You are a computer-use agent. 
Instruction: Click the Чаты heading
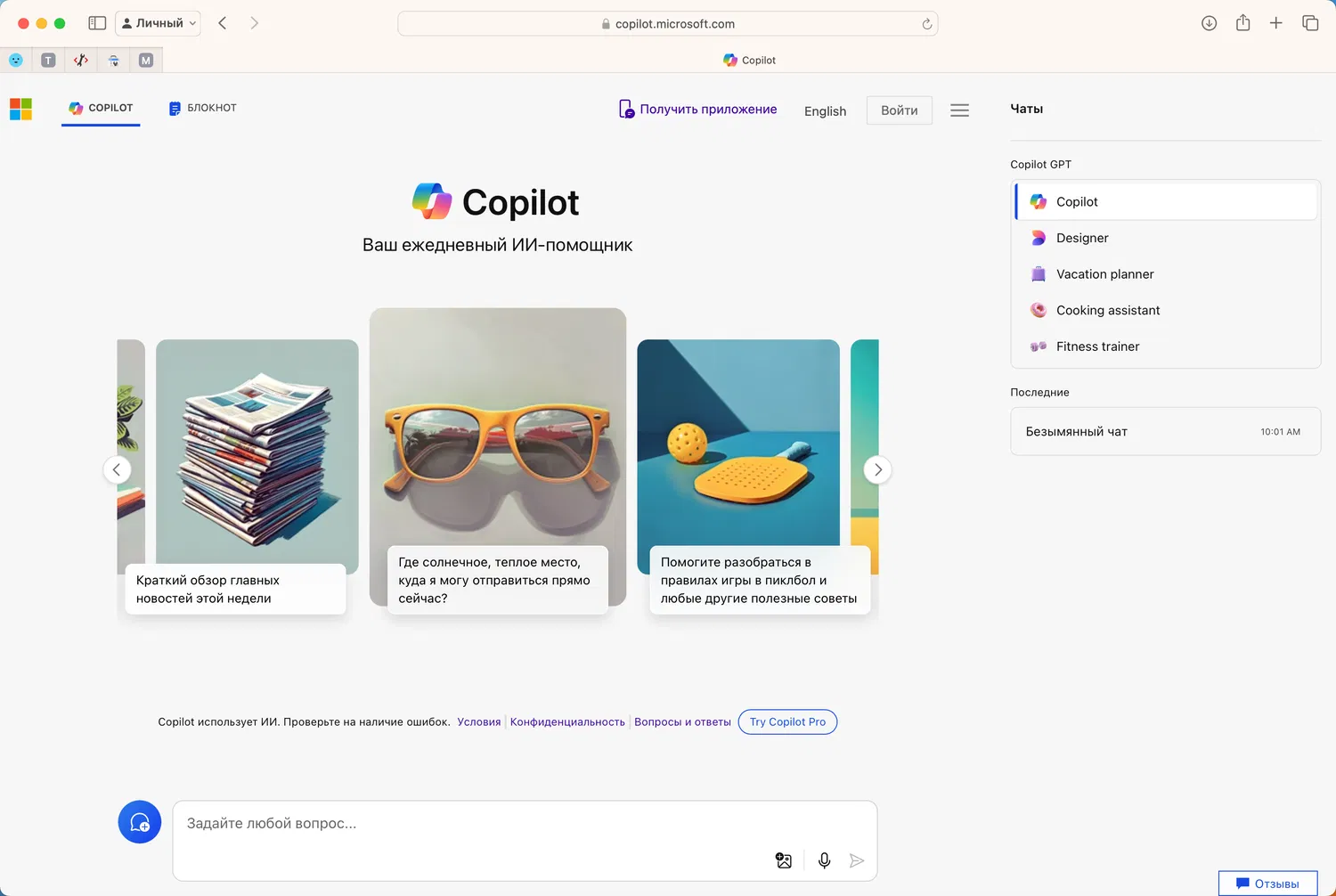(x=1027, y=109)
